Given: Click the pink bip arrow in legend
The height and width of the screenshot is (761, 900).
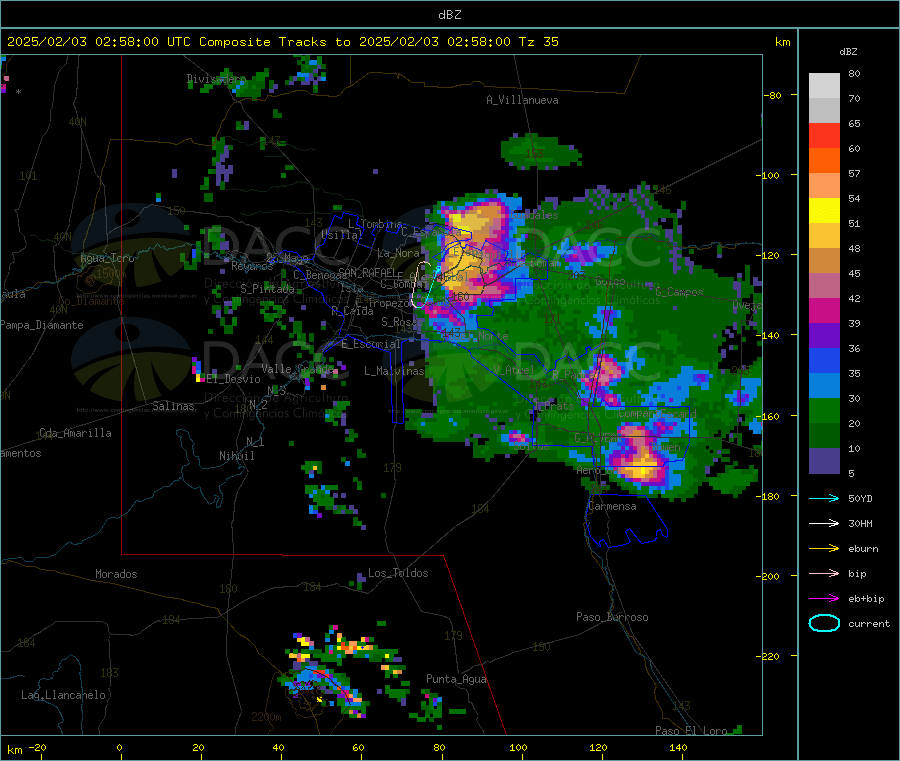Looking at the screenshot, I should coord(824,573).
